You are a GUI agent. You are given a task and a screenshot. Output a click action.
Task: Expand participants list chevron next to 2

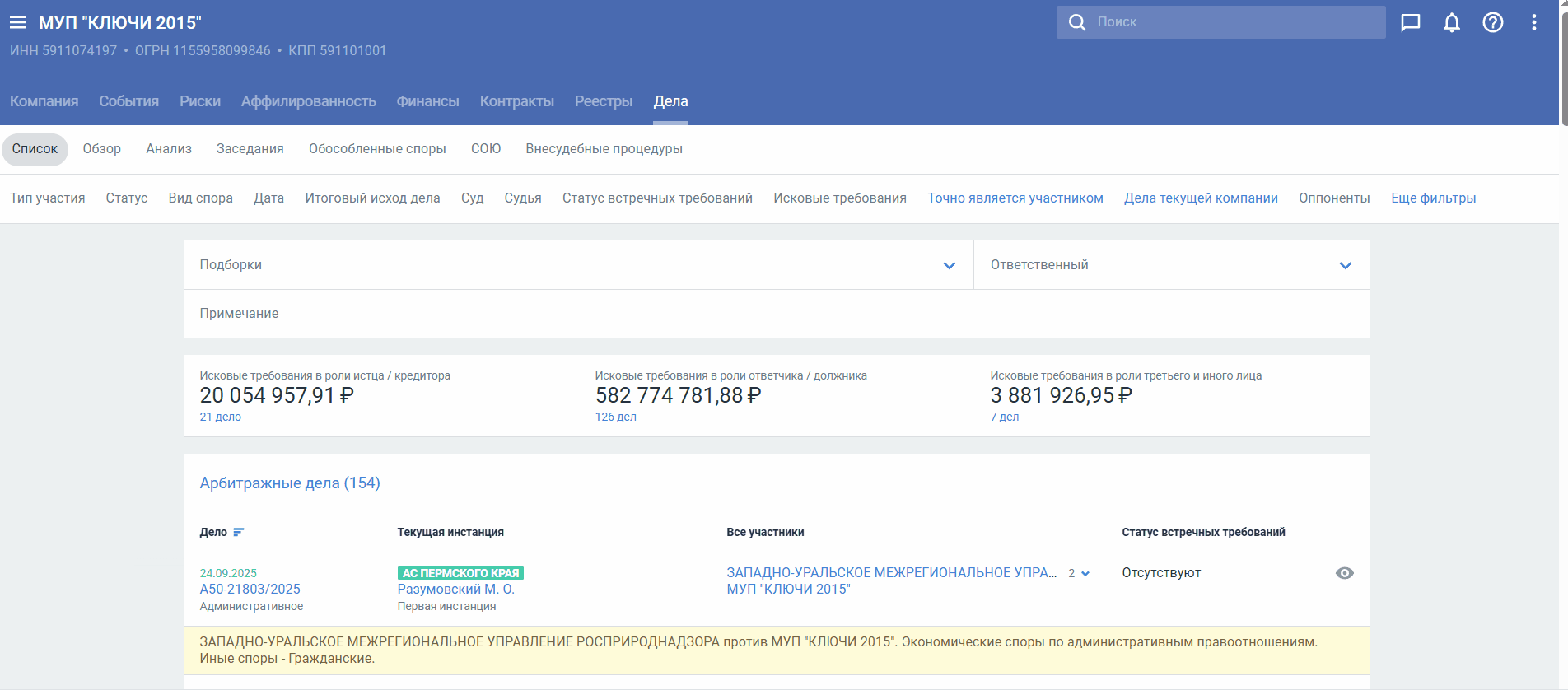click(1085, 574)
